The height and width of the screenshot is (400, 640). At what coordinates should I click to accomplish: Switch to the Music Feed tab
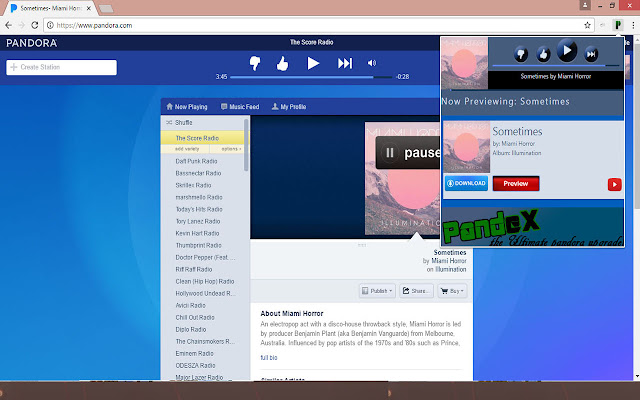[239, 106]
